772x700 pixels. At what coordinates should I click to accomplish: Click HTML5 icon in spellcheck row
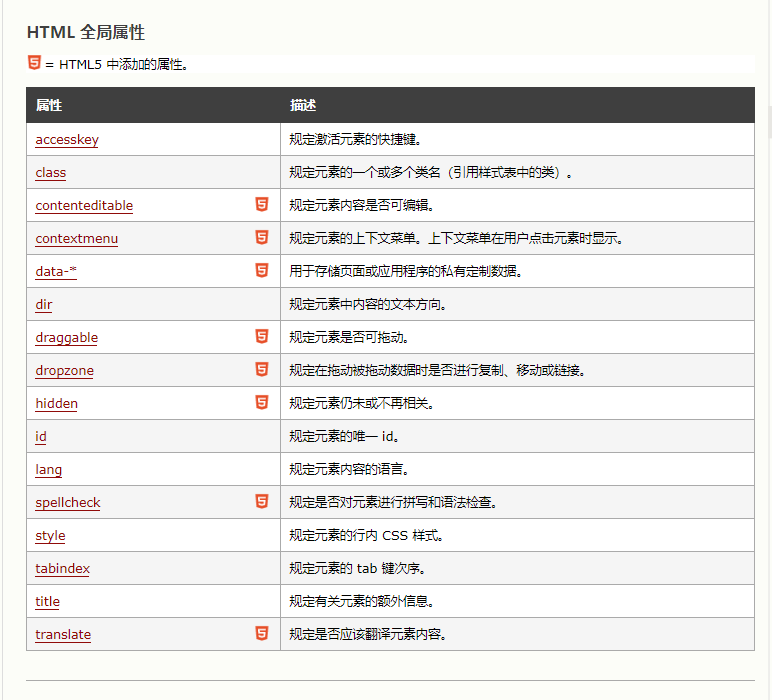click(x=262, y=501)
